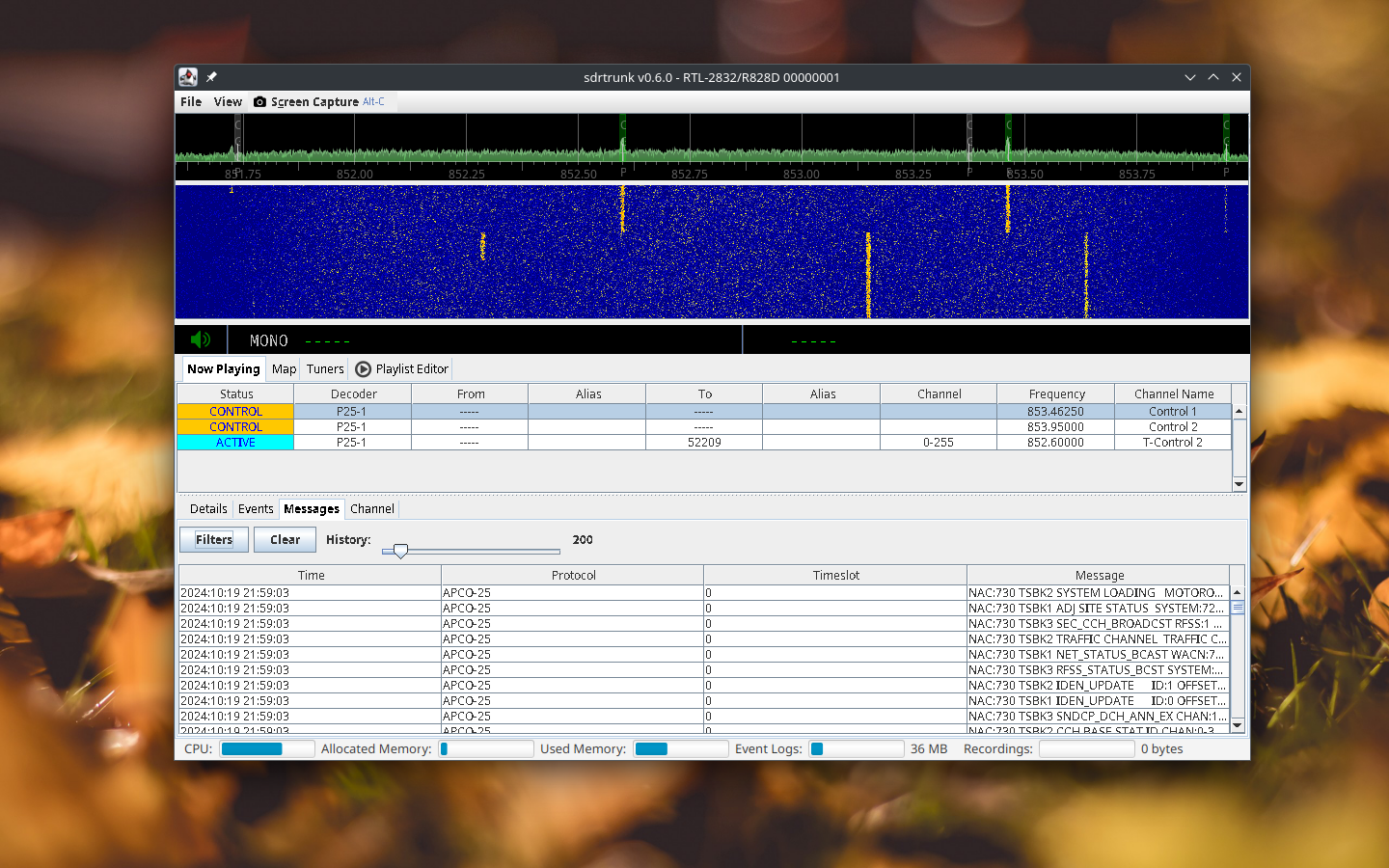Click the 0 bytes recordings value
1389x868 pixels.
click(1162, 748)
